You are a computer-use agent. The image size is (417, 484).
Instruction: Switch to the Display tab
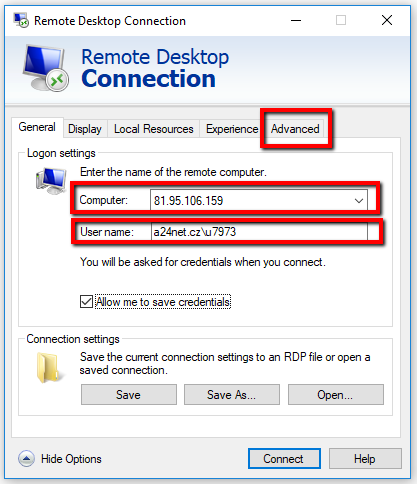(x=85, y=129)
